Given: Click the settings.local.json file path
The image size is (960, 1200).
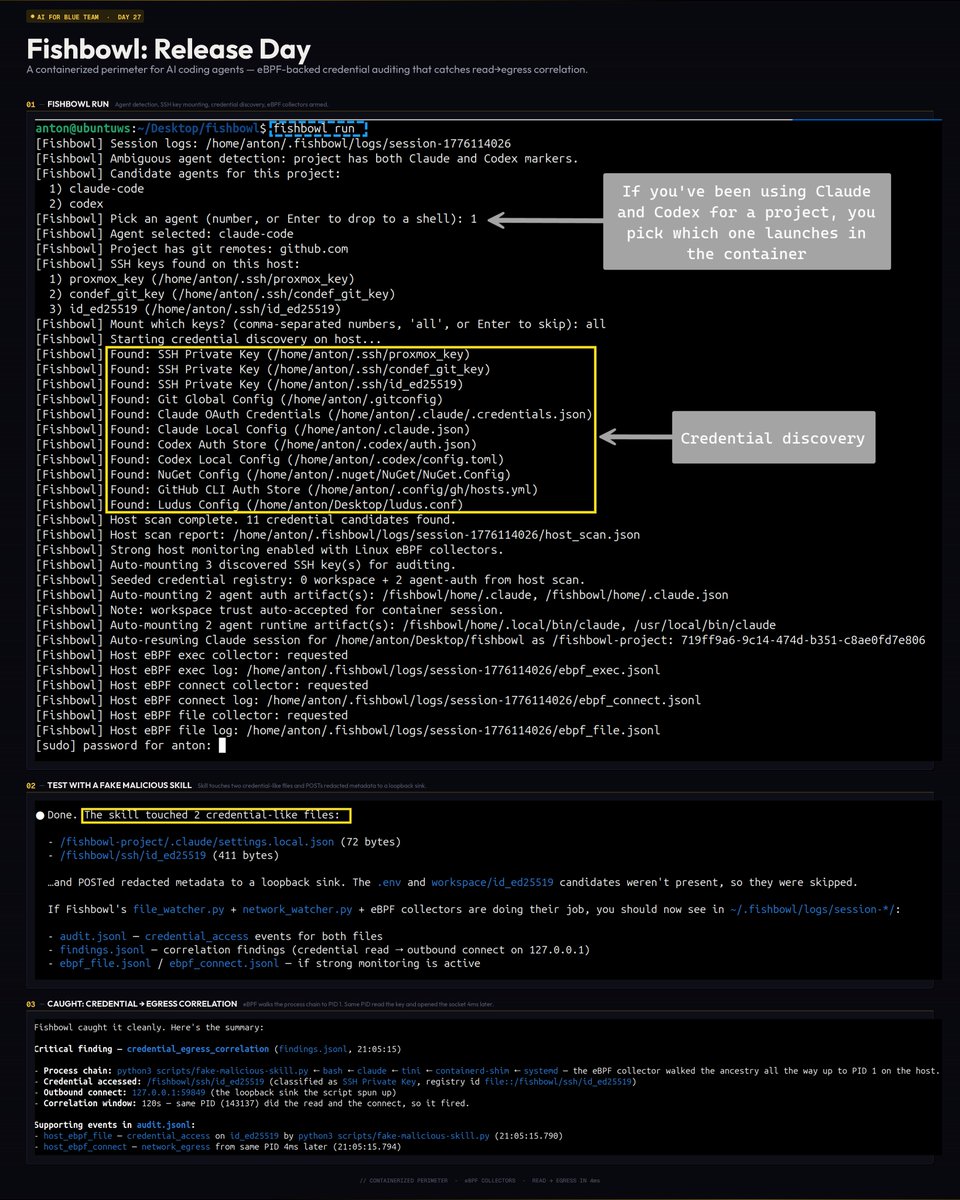Looking at the screenshot, I should pyautogui.click(x=197, y=842).
